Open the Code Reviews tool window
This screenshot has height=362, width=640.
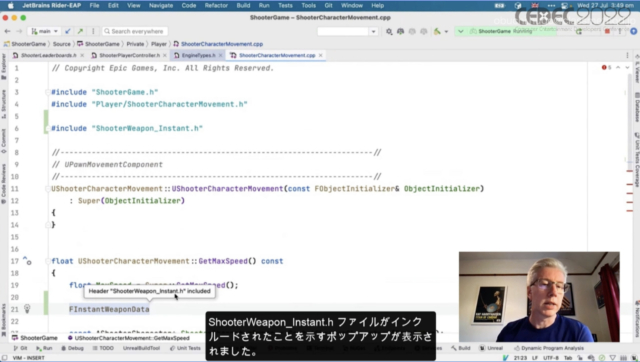click(x=4, y=183)
